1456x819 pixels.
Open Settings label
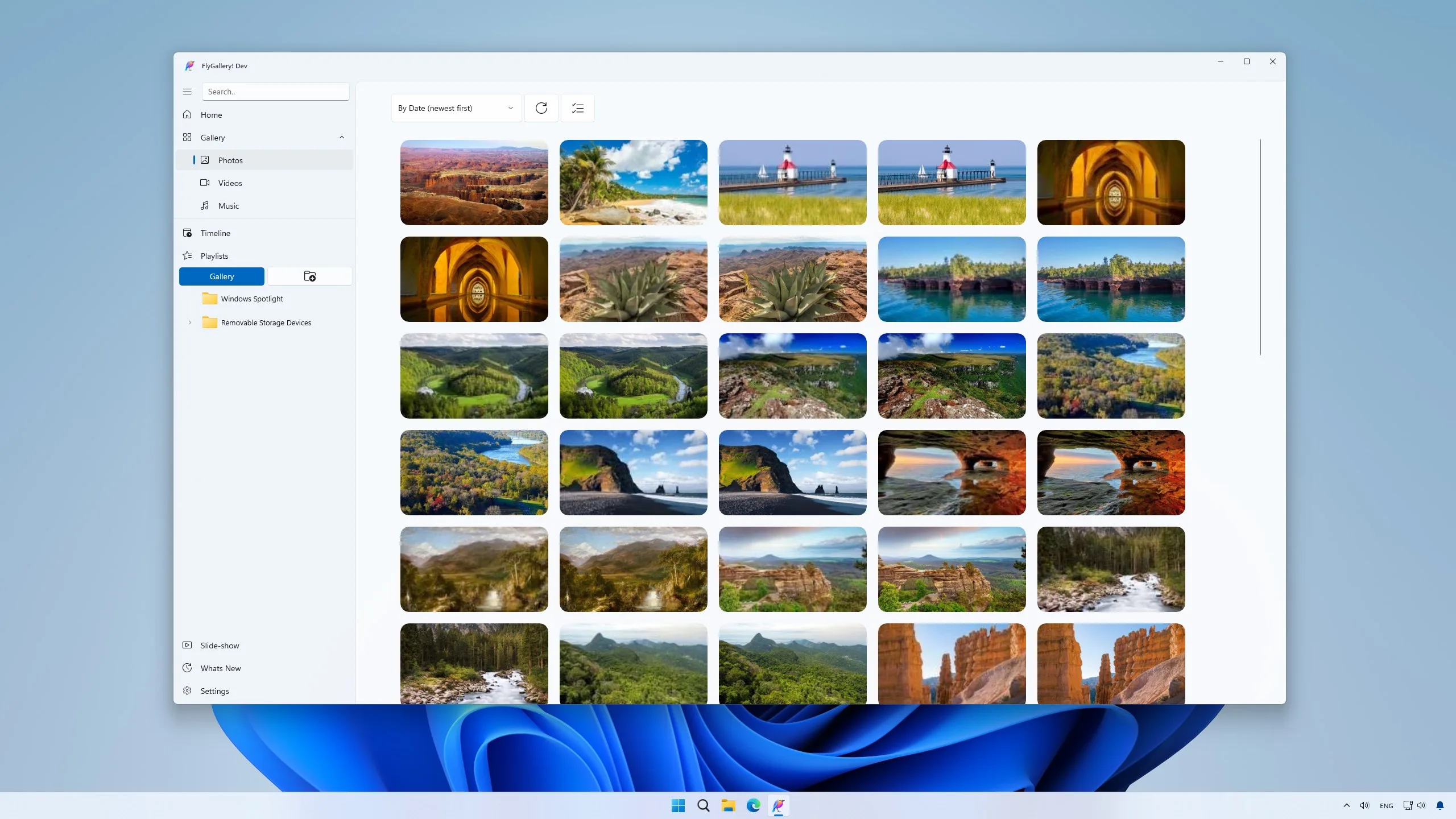pos(215,691)
